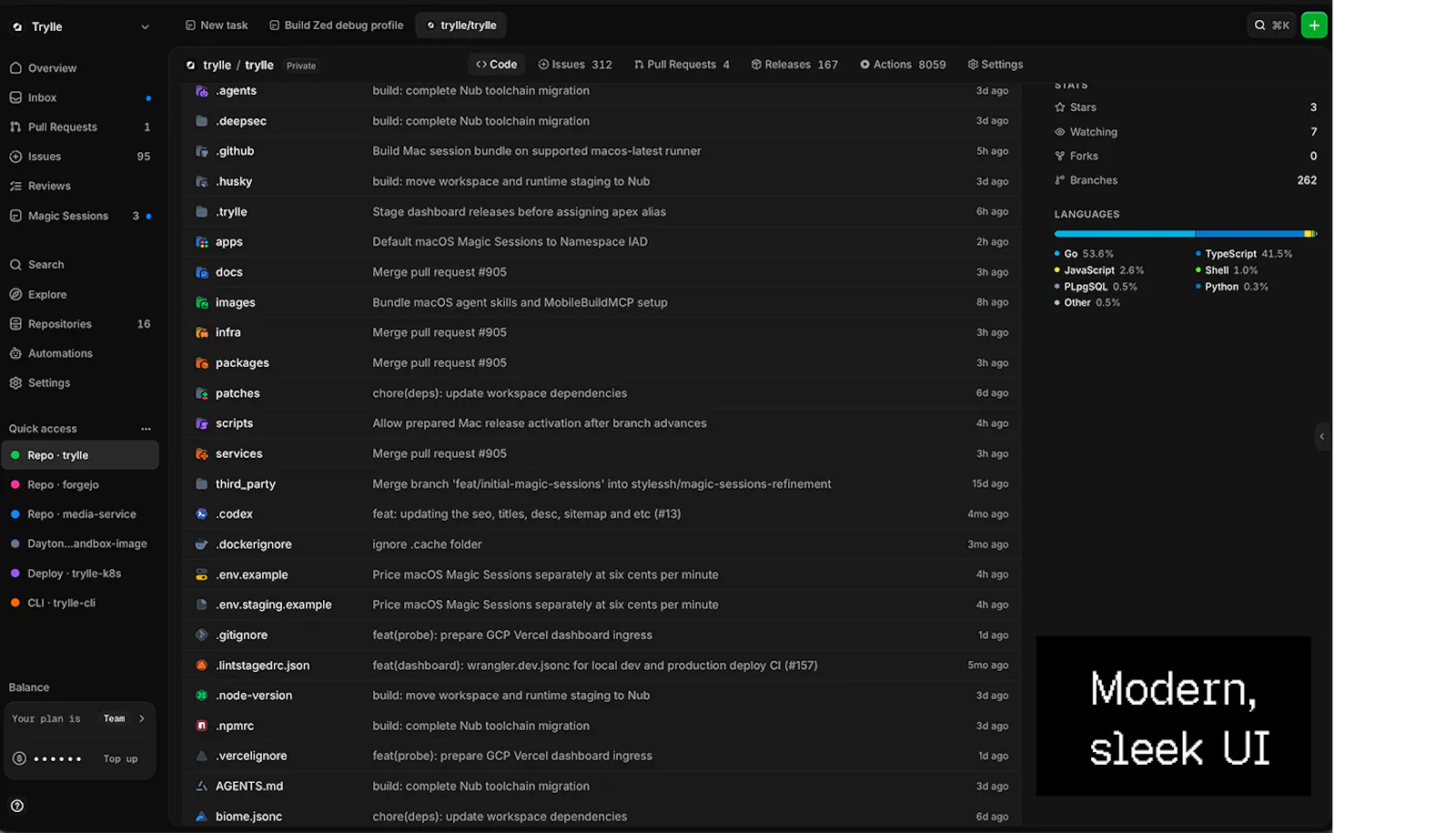The height and width of the screenshot is (833, 1456).
Task: Click the Branches 262 stat
Action: 1186,180
